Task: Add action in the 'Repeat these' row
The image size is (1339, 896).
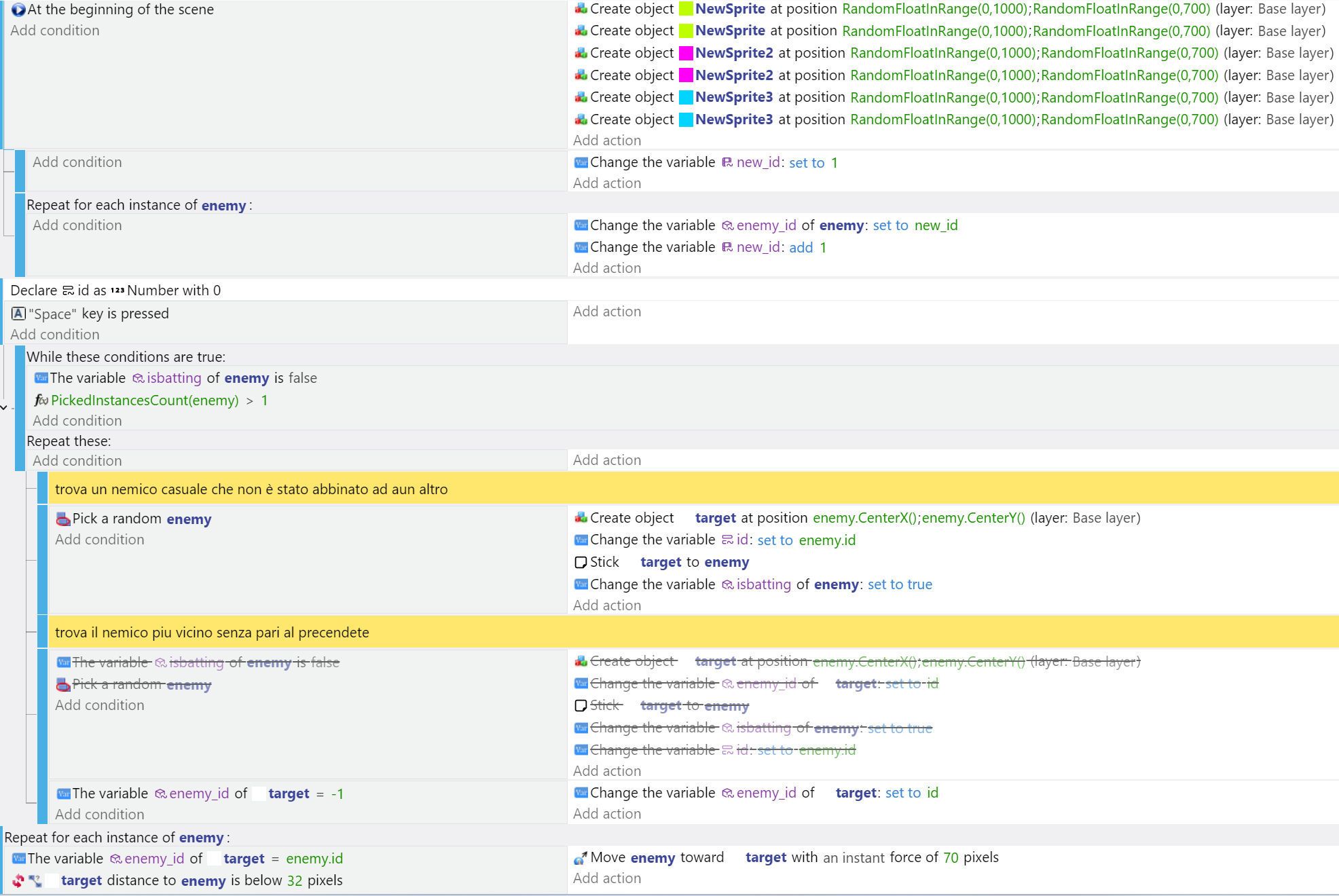Action: point(607,460)
